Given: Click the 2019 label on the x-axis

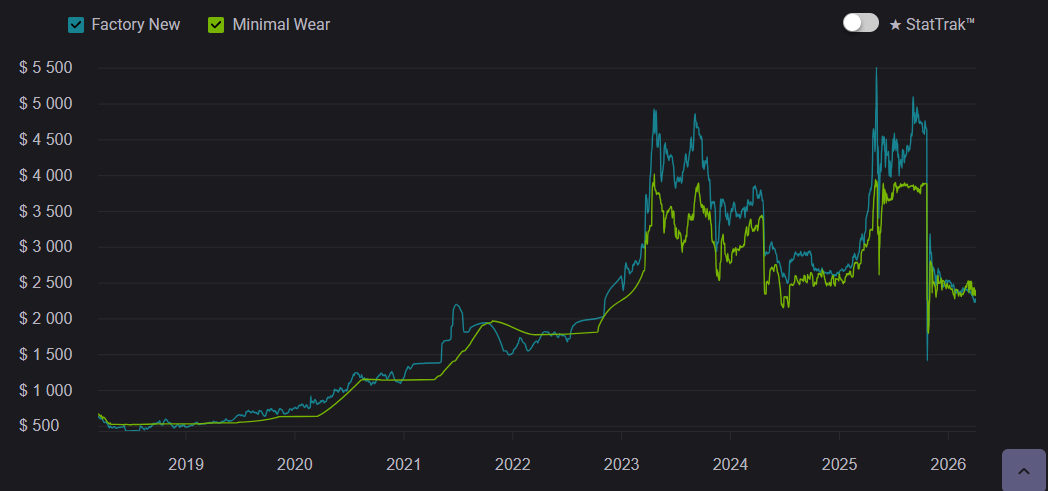Looking at the screenshot, I should pos(185,464).
